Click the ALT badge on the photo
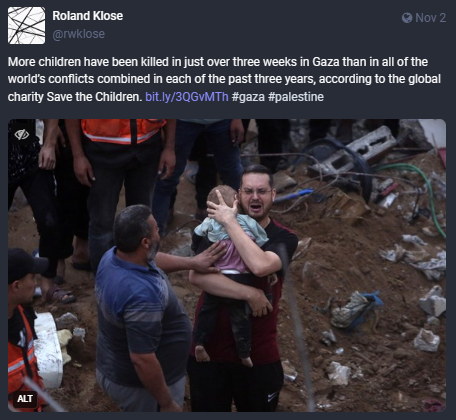Image resolution: width=456 pixels, height=420 pixels. point(25,398)
